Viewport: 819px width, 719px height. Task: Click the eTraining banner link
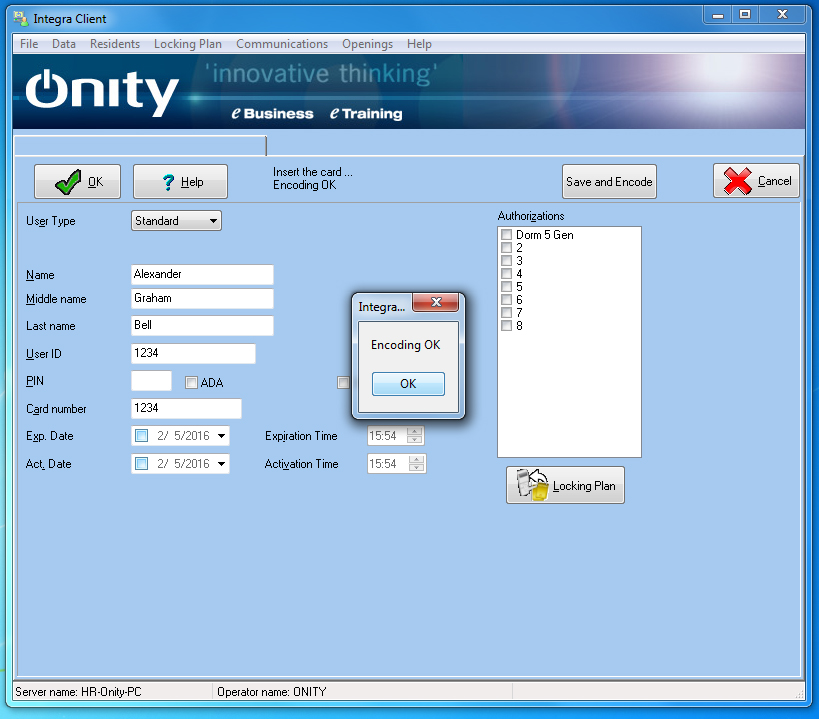366,114
